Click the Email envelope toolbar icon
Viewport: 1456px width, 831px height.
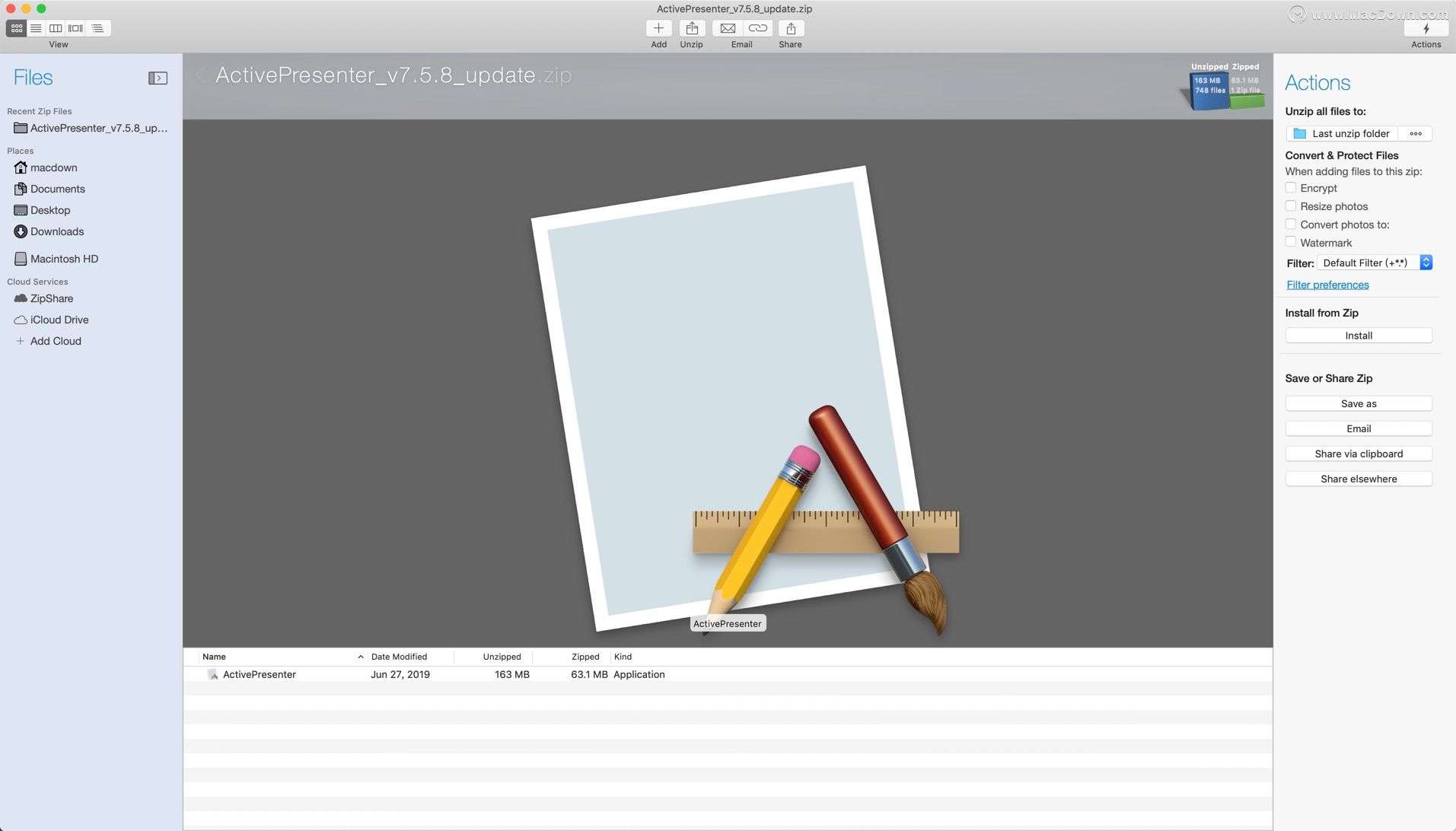click(728, 28)
